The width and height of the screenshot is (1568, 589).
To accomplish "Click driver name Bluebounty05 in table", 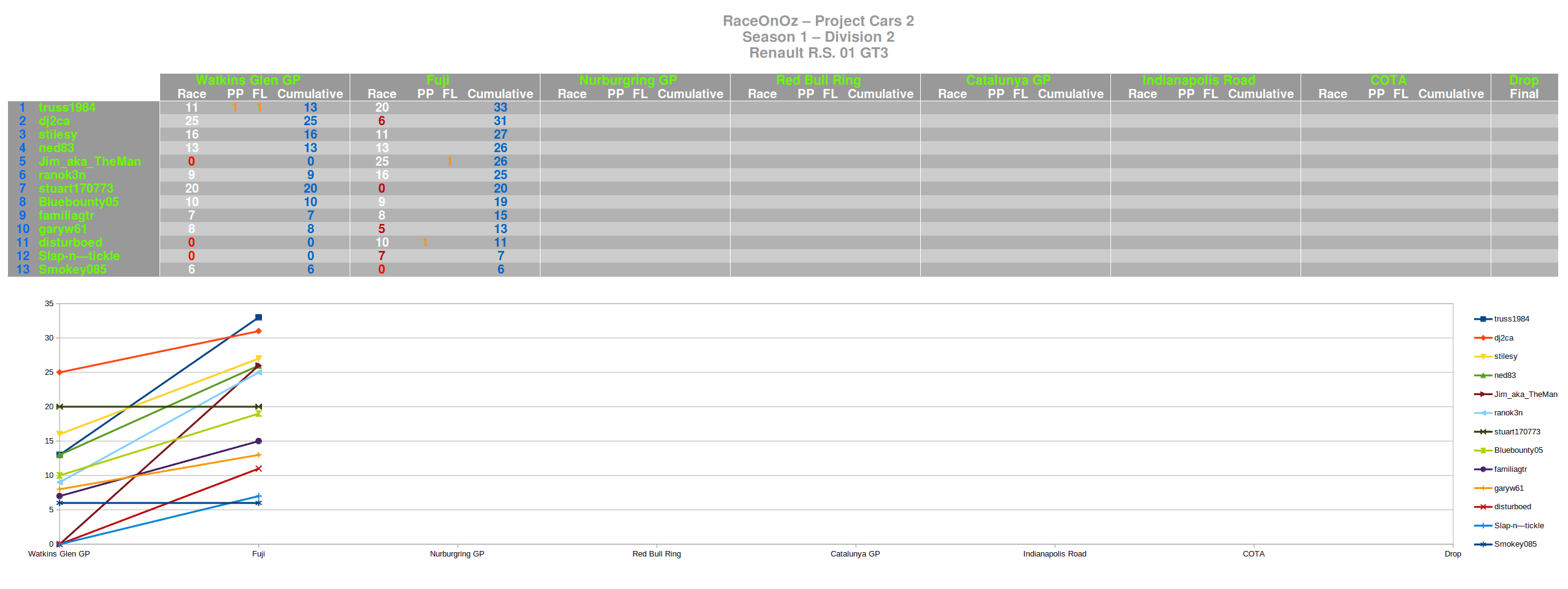I will click(x=79, y=202).
